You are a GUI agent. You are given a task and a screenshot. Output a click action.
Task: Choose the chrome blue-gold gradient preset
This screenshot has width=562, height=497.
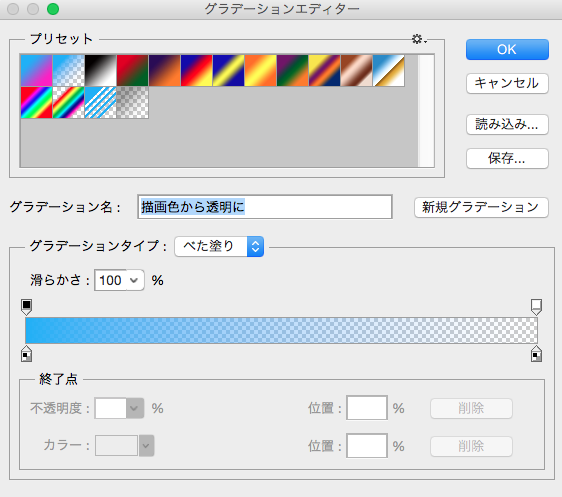tap(389, 71)
